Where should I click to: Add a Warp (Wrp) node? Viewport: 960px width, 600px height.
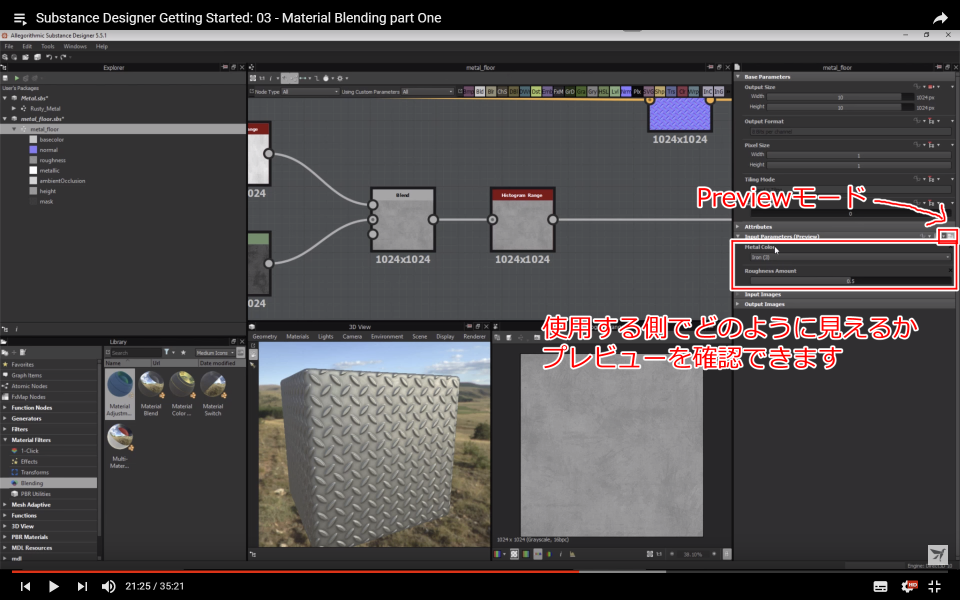(x=694, y=92)
